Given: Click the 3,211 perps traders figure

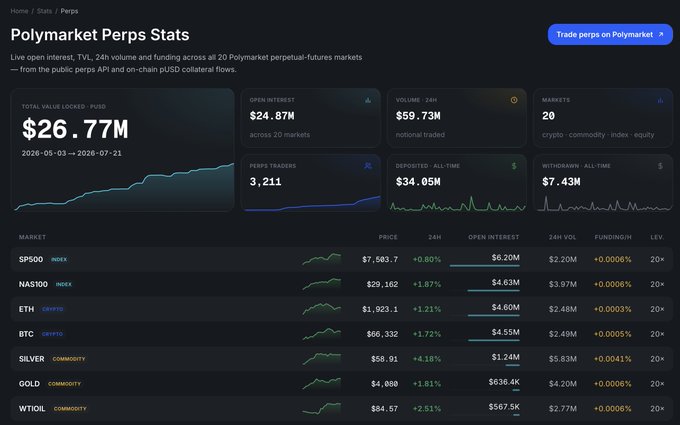Looking at the screenshot, I should [265, 182].
